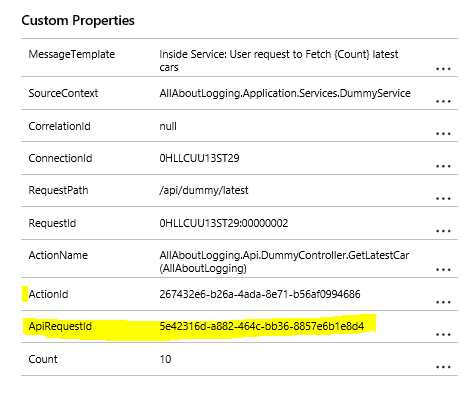Click the 'Inside Service: User request' message value
This screenshot has height=396, width=474.
tap(279, 61)
